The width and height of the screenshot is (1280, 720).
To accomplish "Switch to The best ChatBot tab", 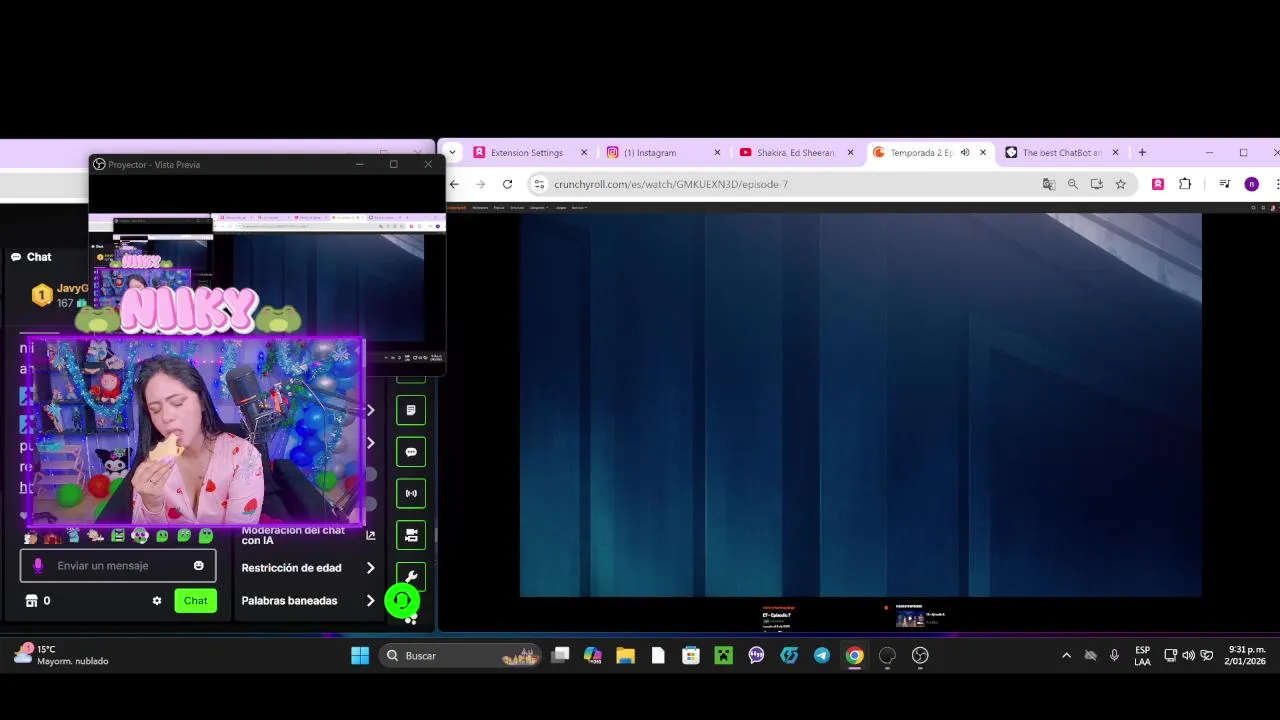I will click(x=1060, y=153).
